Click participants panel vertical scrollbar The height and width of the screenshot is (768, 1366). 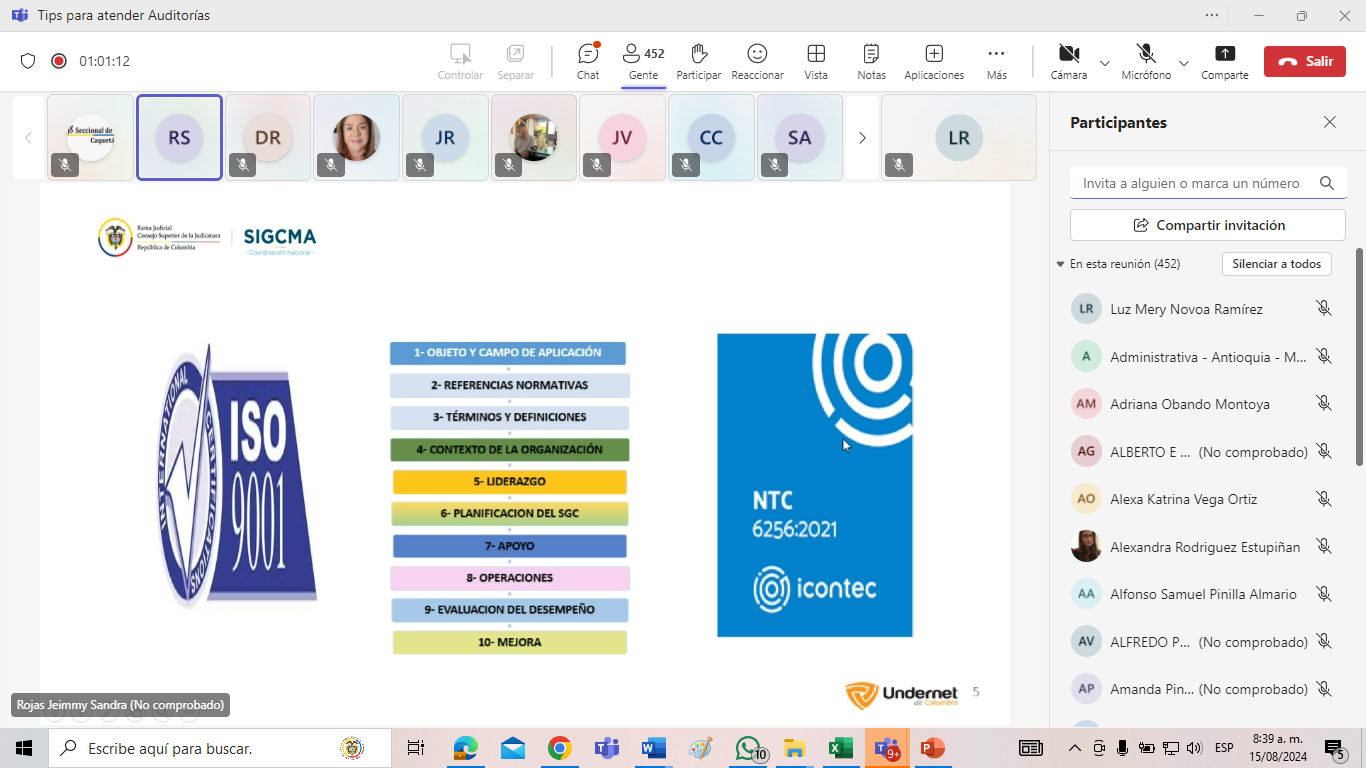[1358, 357]
